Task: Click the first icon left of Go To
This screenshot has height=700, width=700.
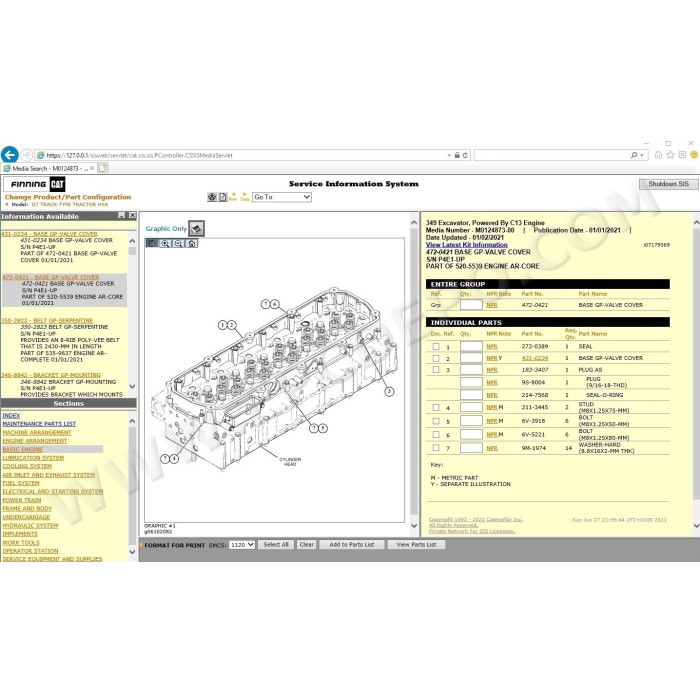Action: (212, 197)
